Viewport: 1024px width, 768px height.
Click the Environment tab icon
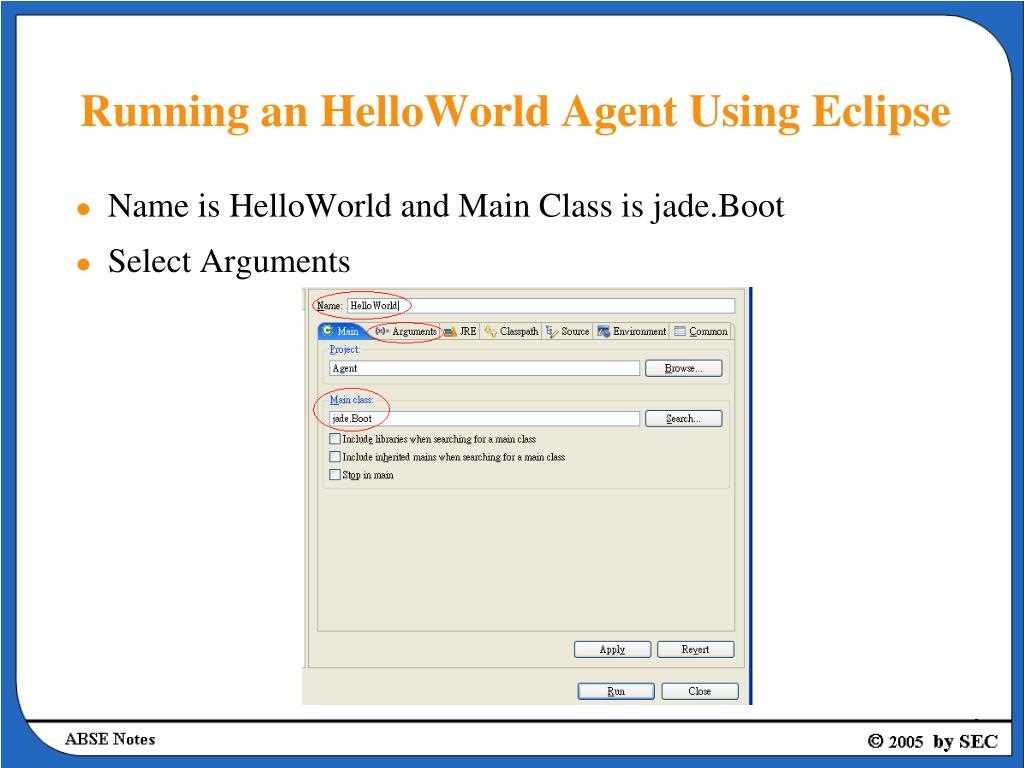coord(603,331)
